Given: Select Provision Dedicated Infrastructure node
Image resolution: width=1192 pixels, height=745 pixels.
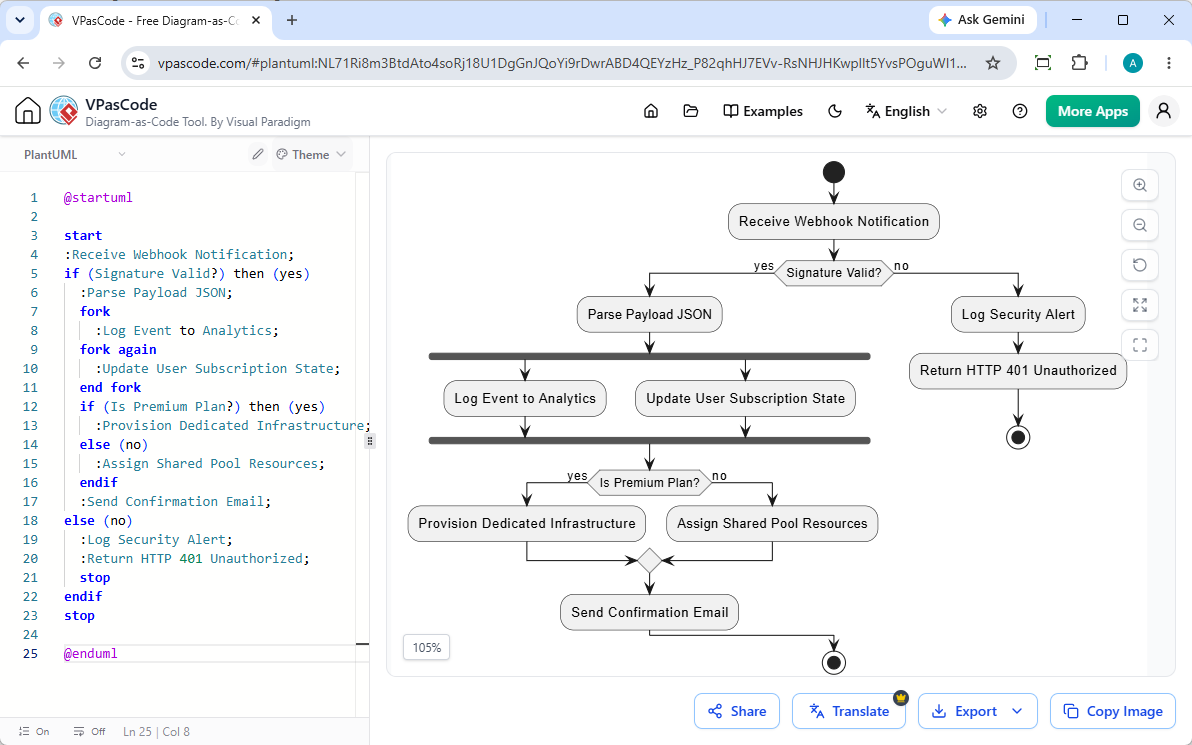Looking at the screenshot, I should coord(527,524).
